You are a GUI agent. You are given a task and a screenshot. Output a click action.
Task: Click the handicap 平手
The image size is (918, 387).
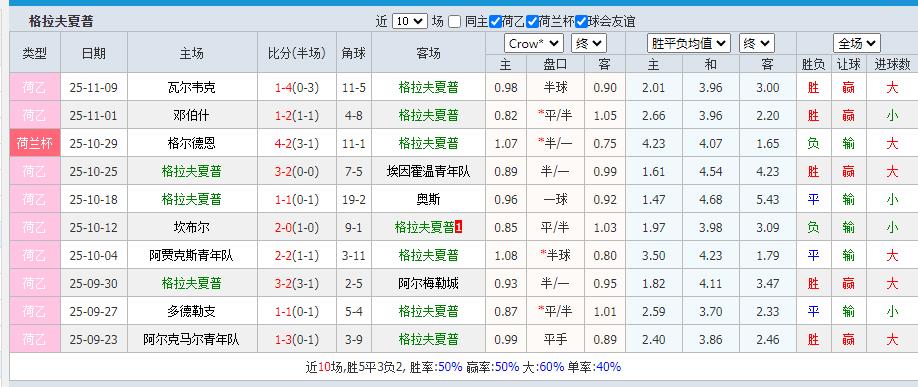tap(555, 340)
